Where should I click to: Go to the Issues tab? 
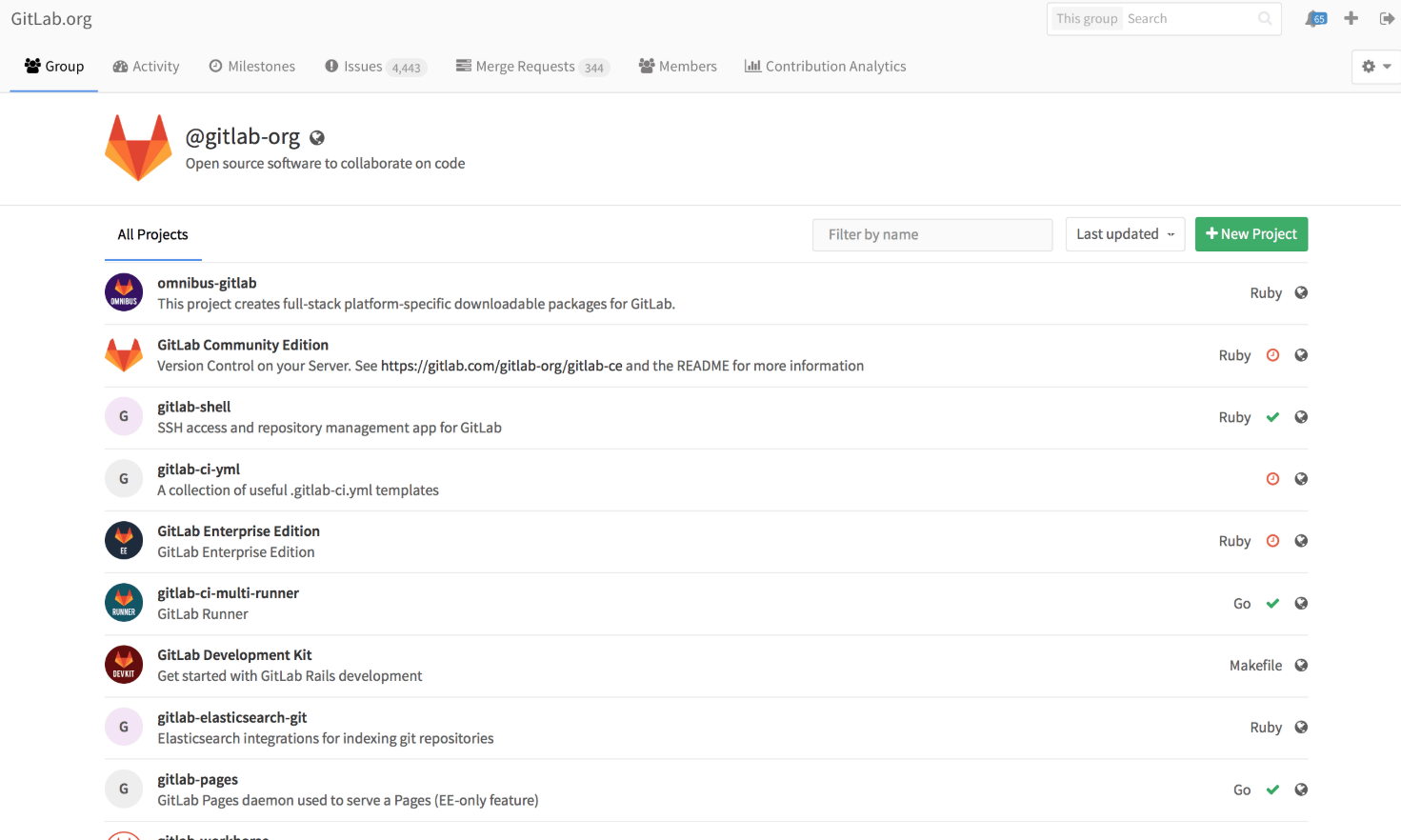click(x=375, y=67)
